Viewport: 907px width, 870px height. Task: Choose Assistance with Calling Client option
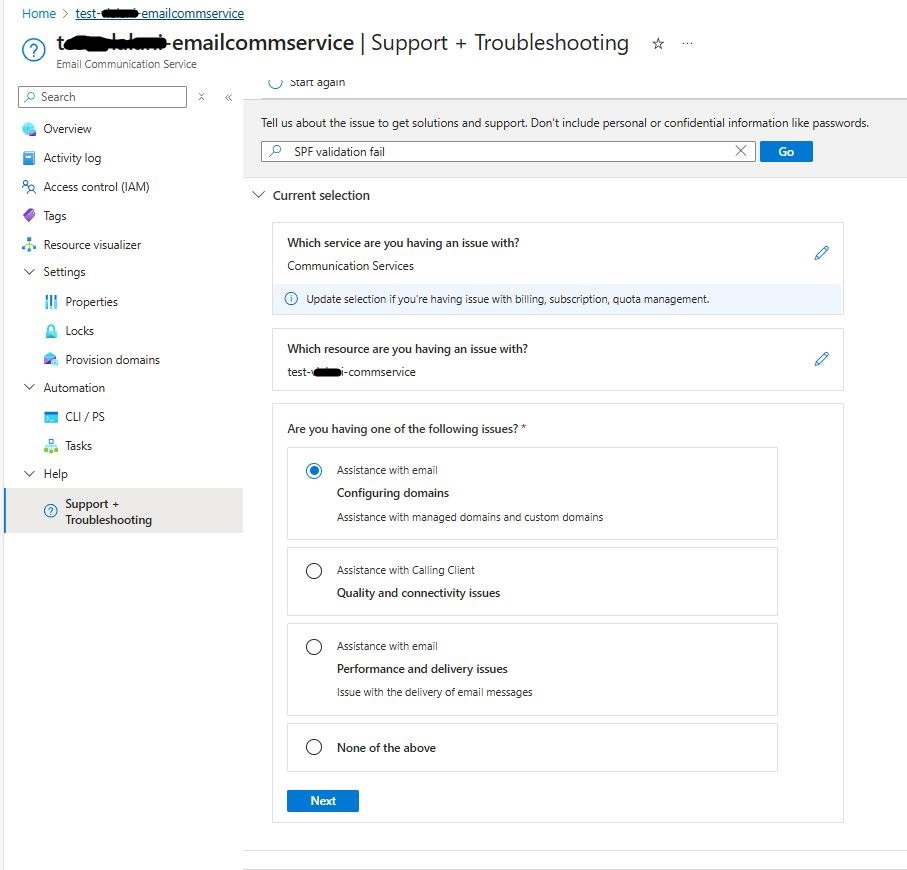click(x=314, y=571)
